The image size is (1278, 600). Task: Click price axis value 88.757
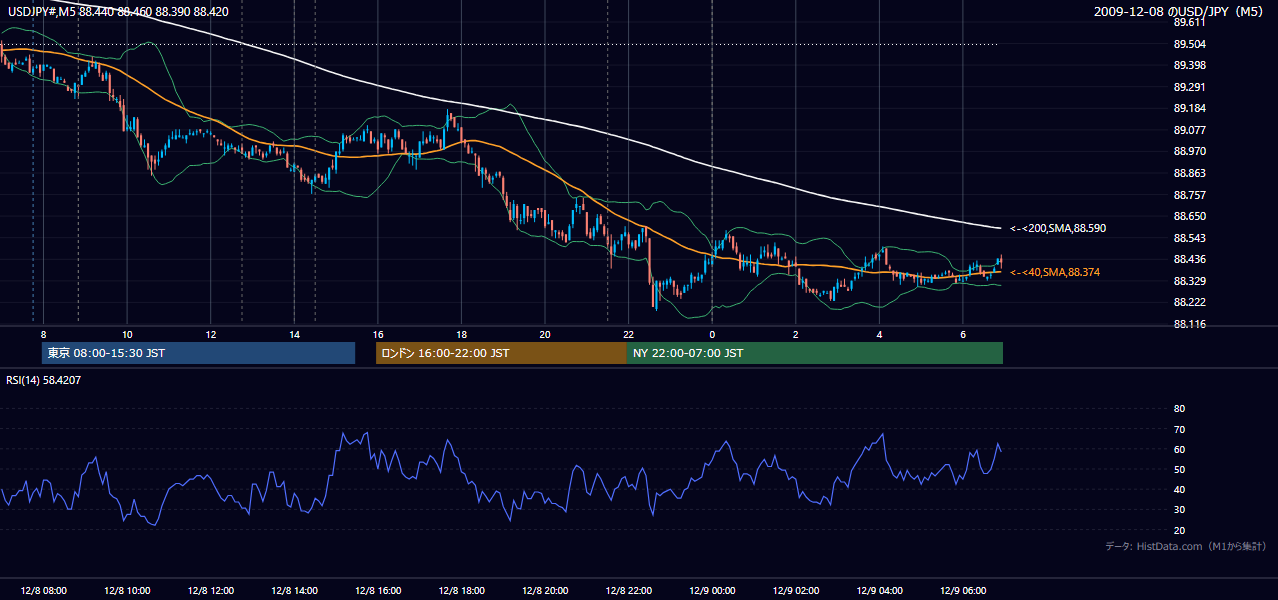(1188, 195)
